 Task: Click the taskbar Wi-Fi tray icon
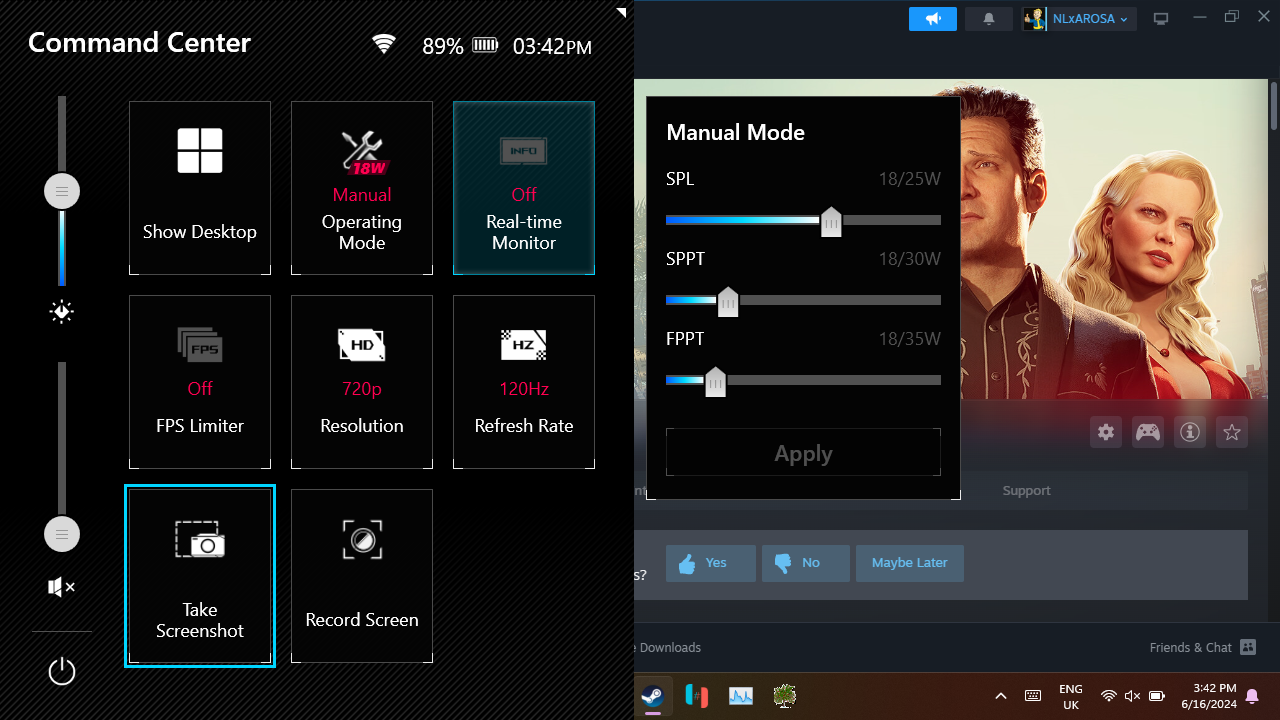(1108, 696)
